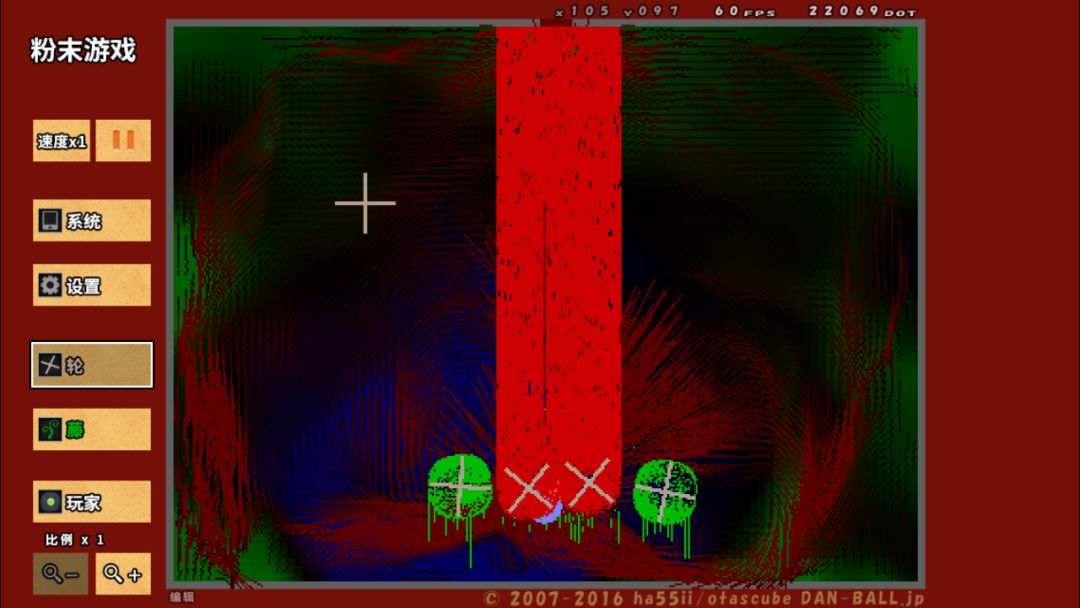
Task: Select the 轮 wheel element
Action: (92, 365)
